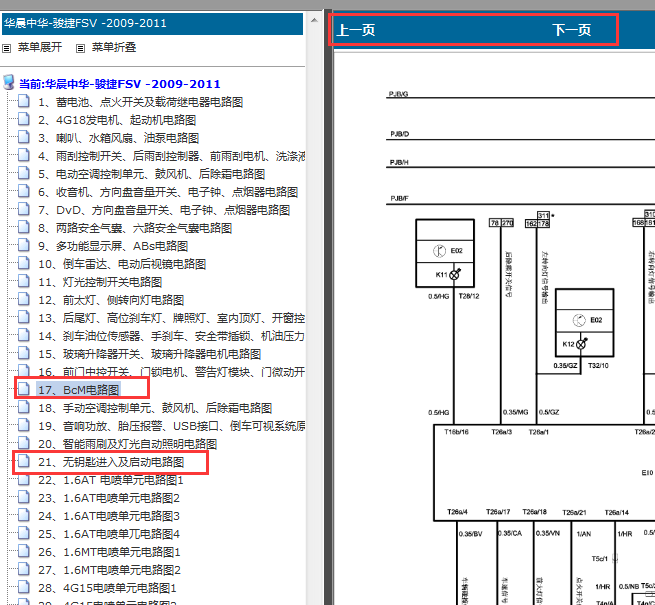Click page icon of item 1、蓄电池

pos(24,101)
